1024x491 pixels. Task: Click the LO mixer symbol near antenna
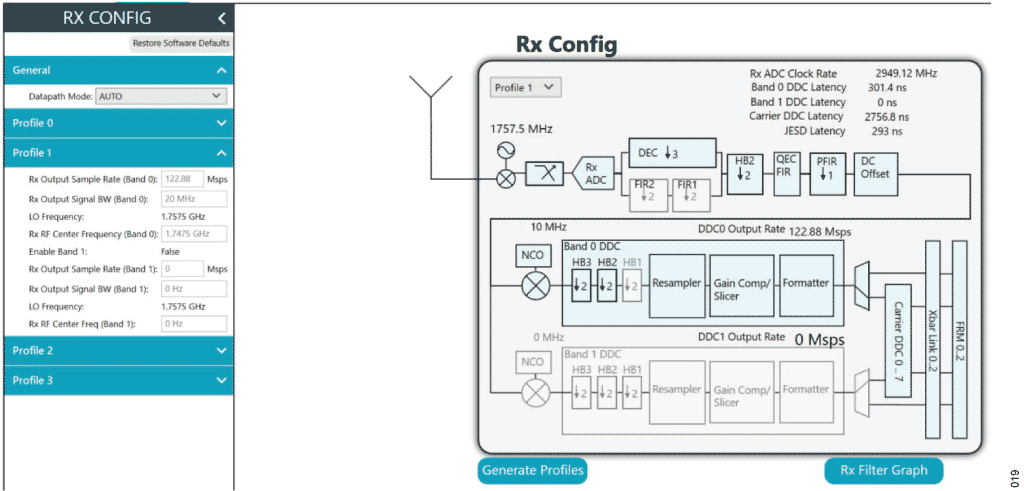coord(507,180)
